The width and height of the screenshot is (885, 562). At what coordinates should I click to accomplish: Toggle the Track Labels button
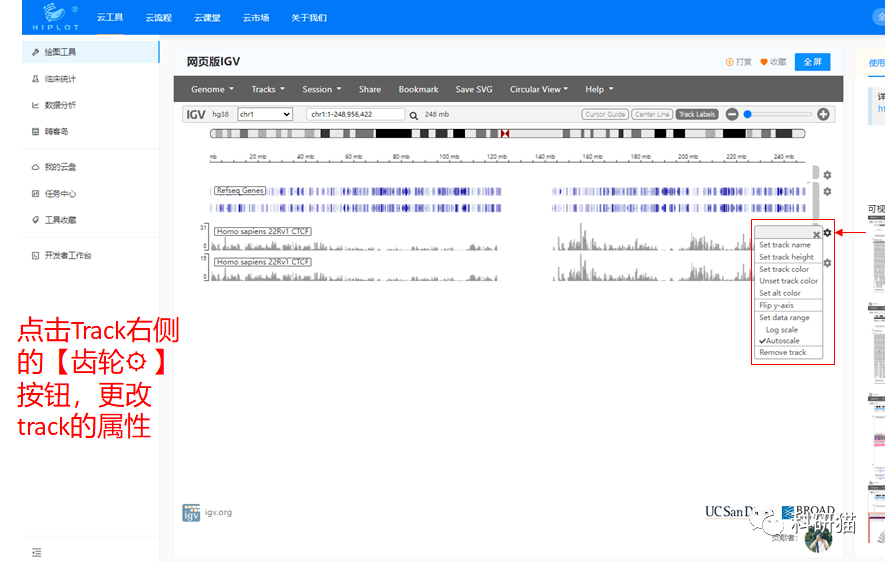tap(697, 114)
